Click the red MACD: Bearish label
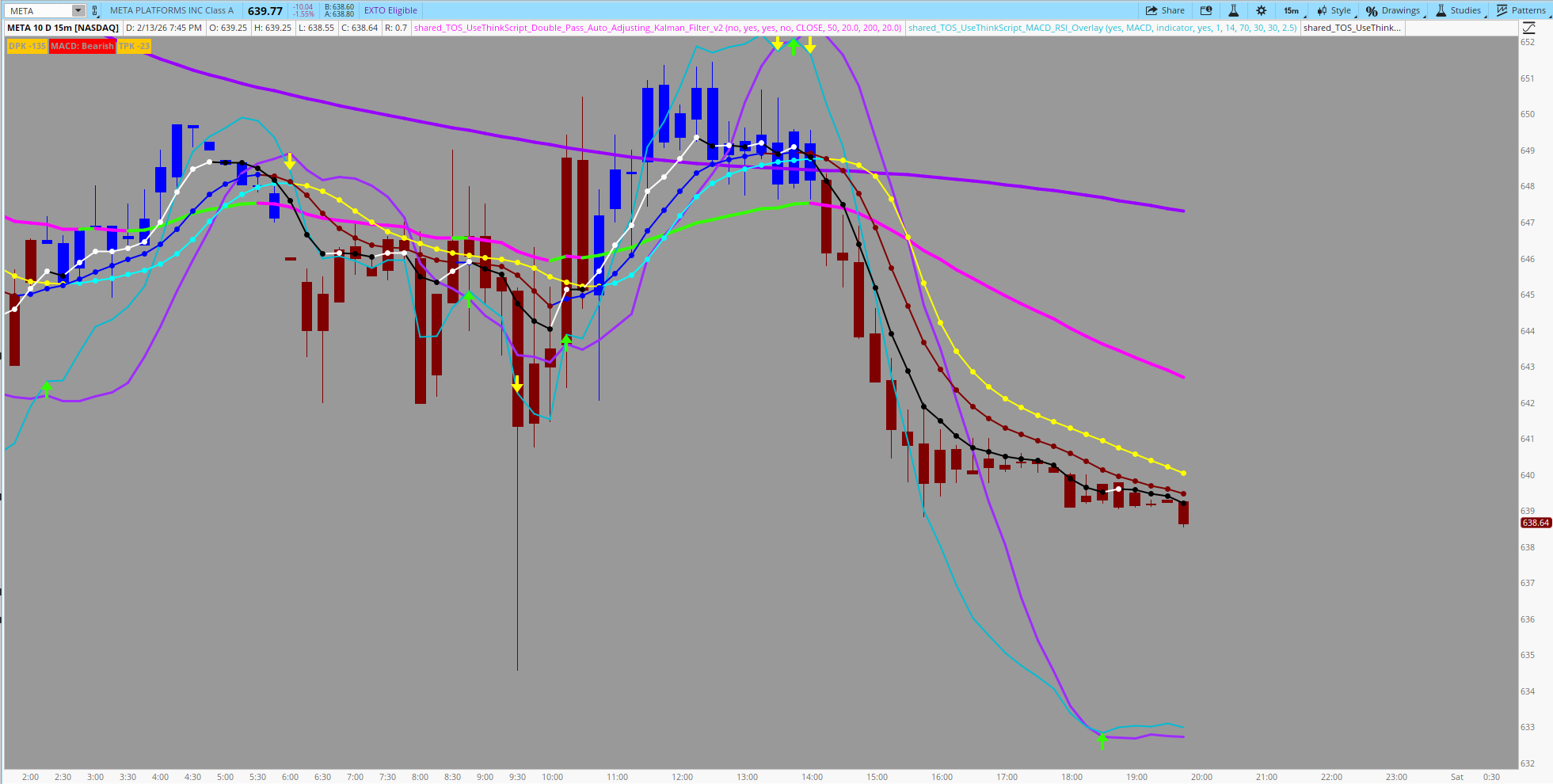This screenshot has height=784, width=1553. pos(82,46)
